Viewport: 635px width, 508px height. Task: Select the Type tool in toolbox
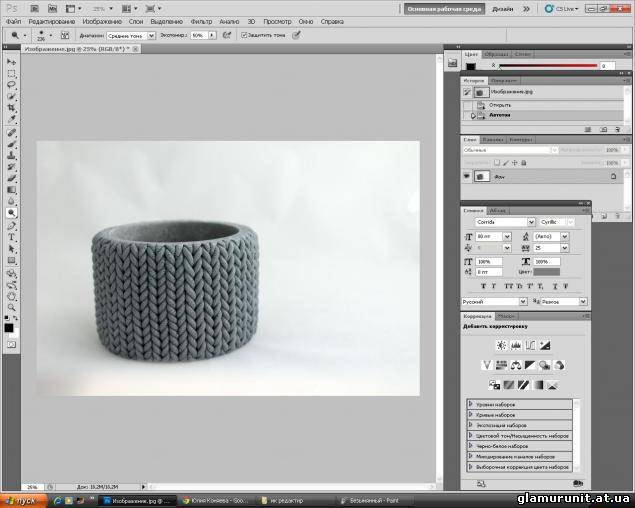click(x=11, y=237)
